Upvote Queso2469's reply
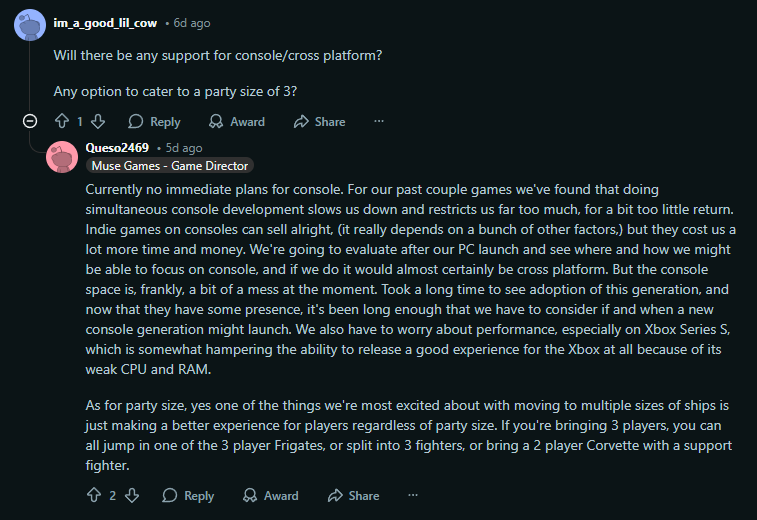 [x=94, y=495]
